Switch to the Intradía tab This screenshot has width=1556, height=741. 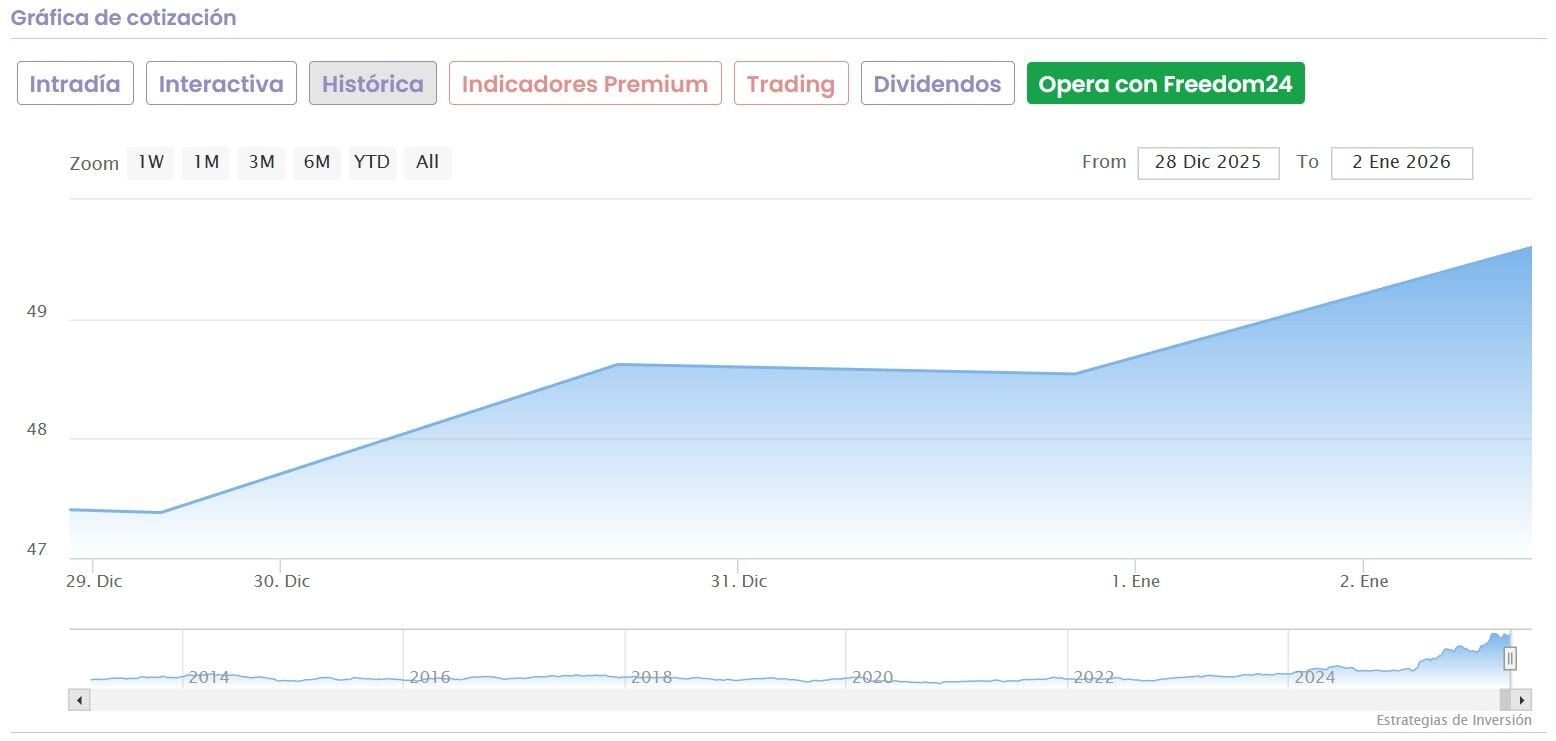pos(75,84)
